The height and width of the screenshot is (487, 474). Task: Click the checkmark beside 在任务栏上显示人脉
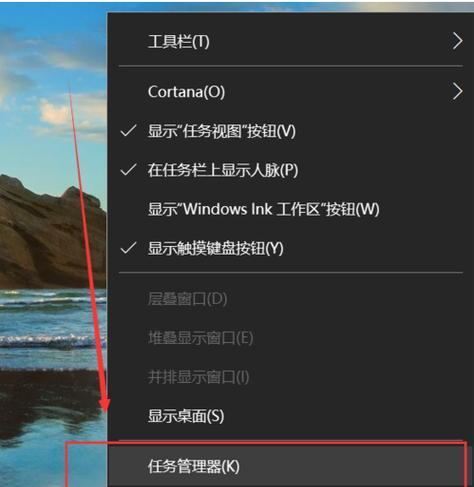click(128, 170)
